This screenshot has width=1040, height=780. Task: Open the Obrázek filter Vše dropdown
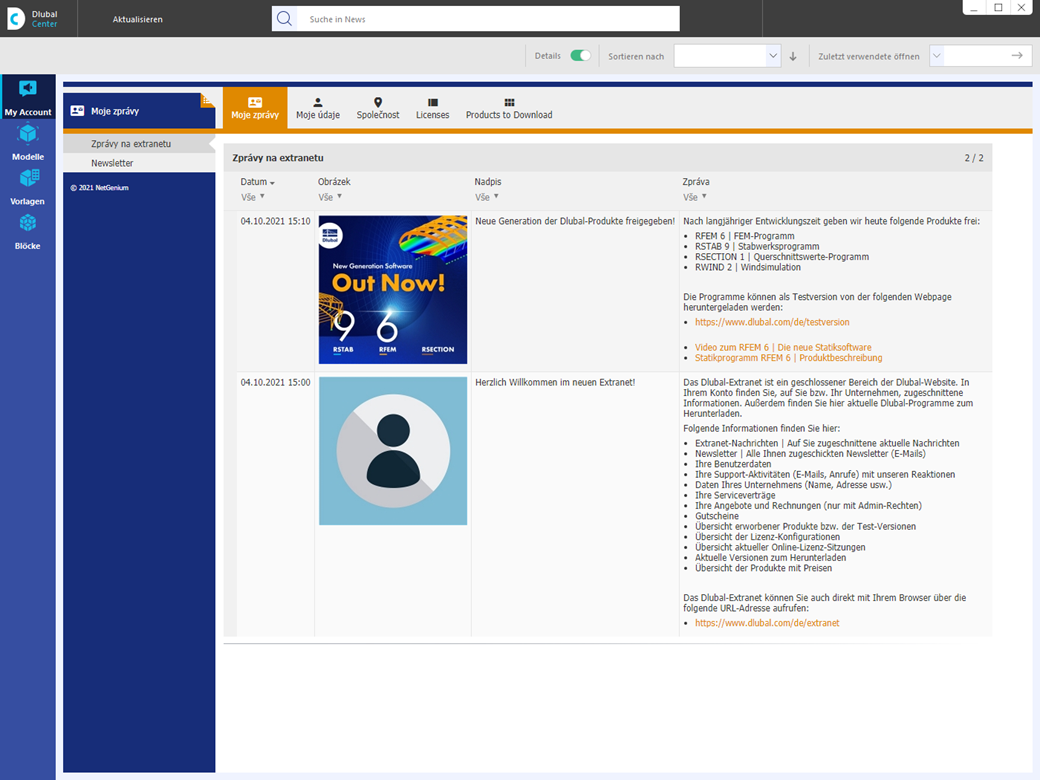(330, 197)
